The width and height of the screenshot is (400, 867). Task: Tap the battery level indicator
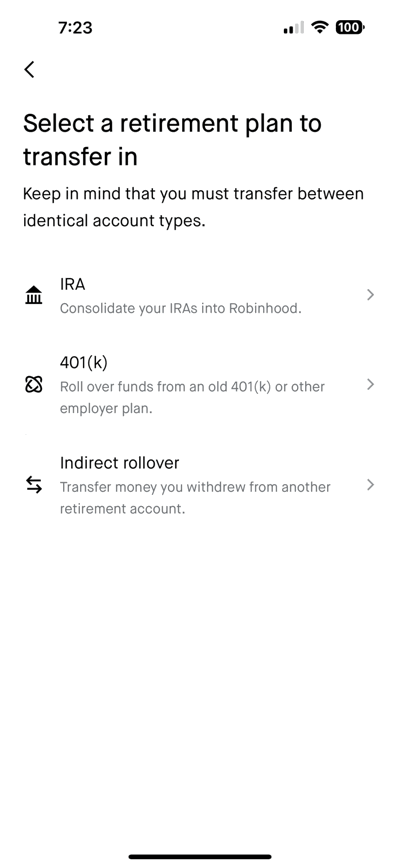click(350, 27)
